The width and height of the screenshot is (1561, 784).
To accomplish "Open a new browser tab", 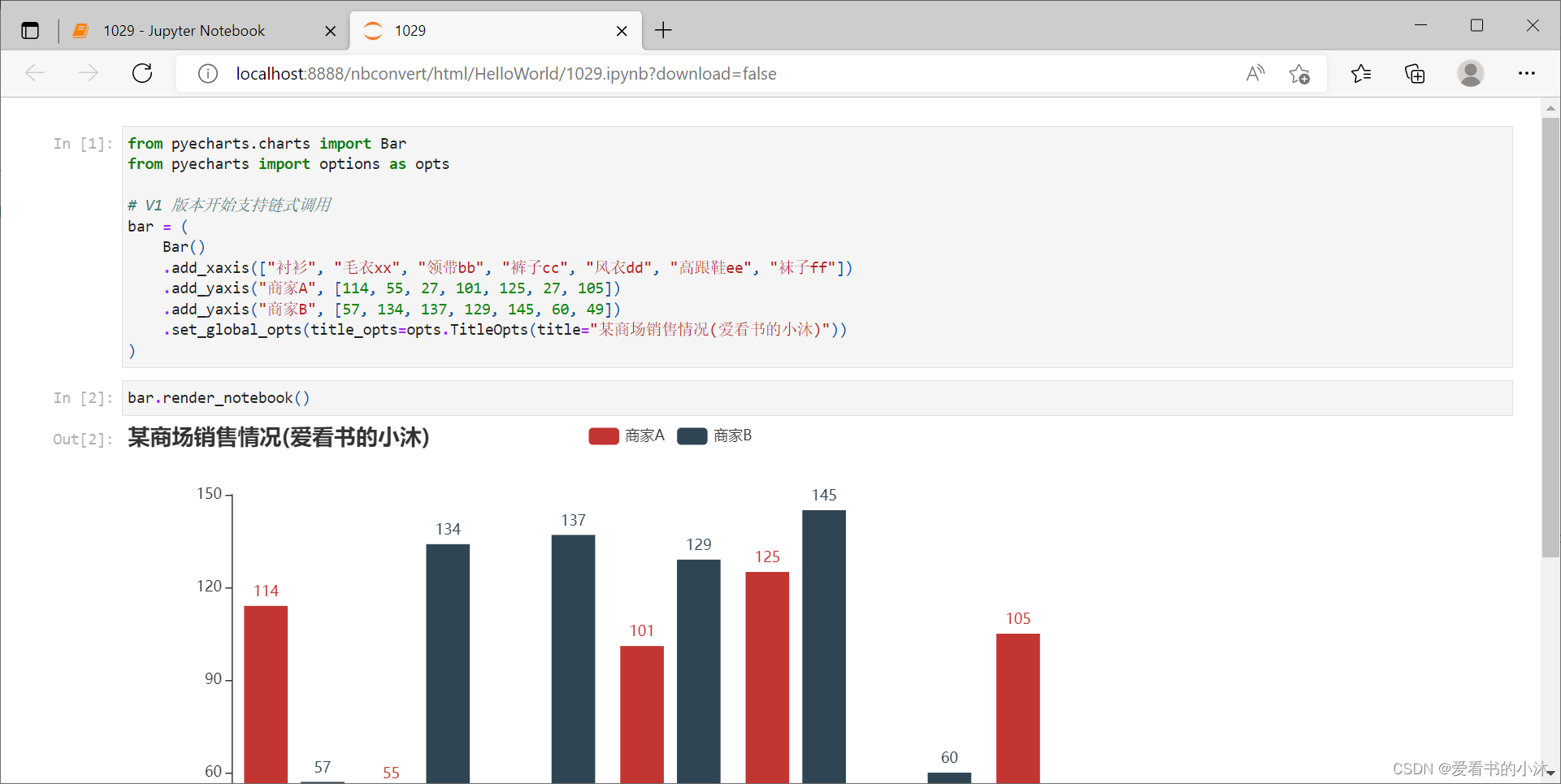I will click(x=663, y=31).
